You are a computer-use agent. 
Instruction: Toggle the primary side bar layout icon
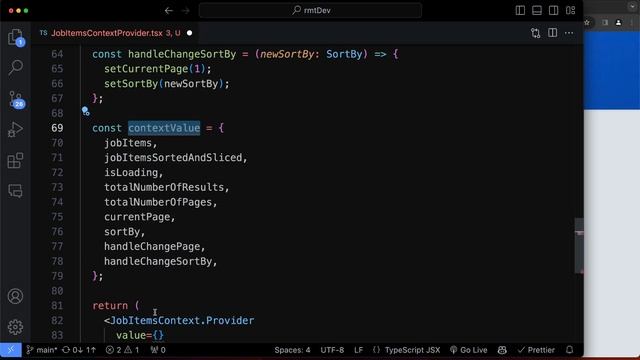click(x=520, y=11)
